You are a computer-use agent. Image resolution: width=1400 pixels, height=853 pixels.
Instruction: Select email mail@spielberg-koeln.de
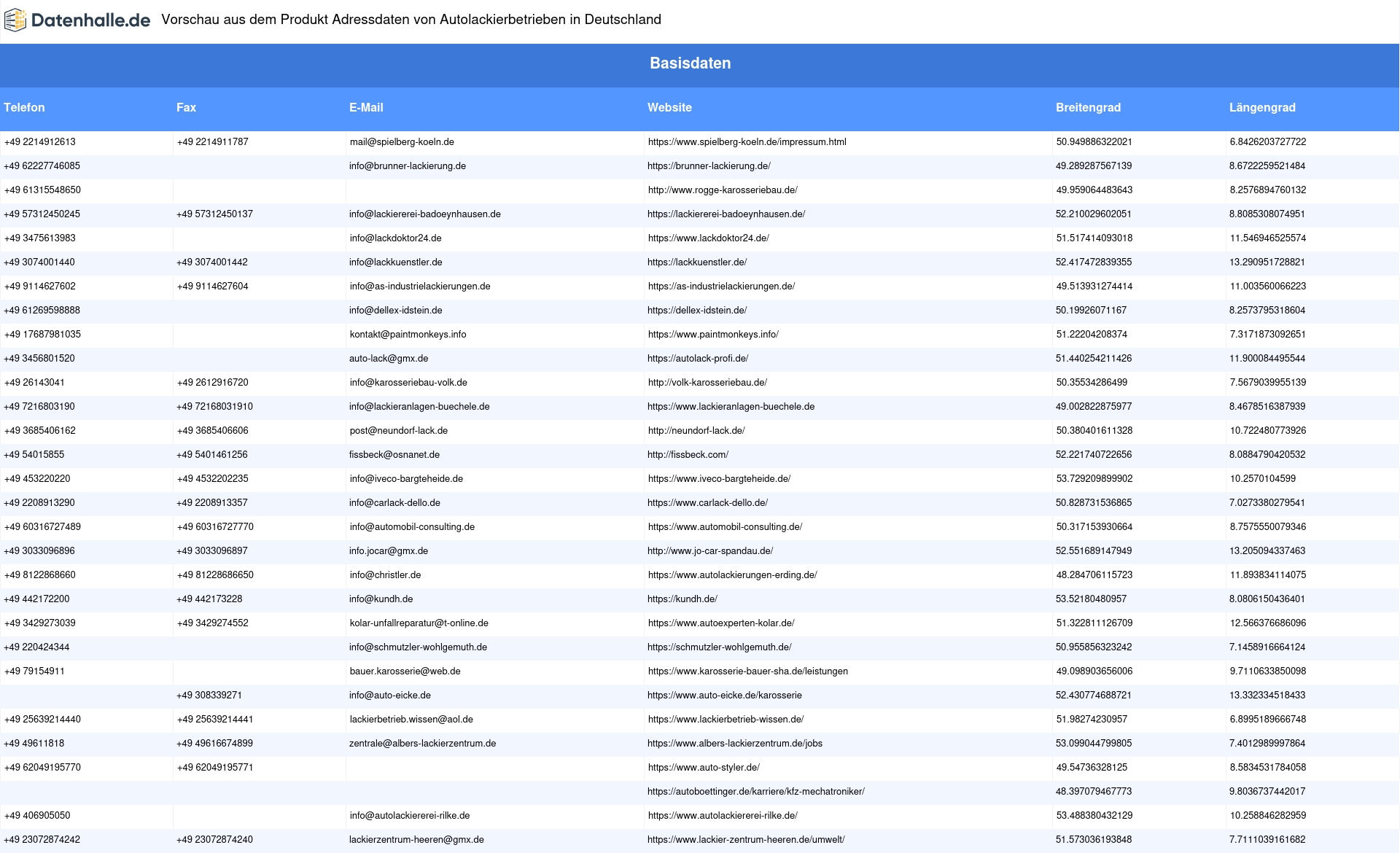coord(402,142)
